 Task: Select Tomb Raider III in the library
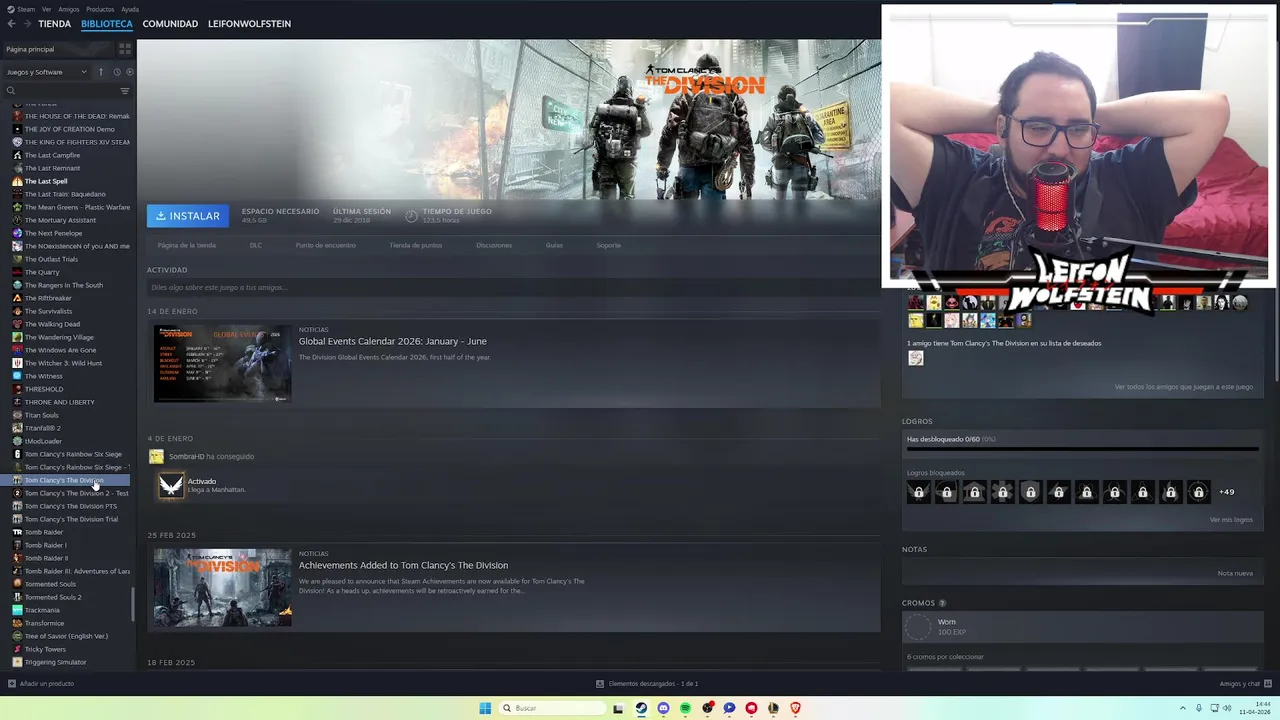70,571
